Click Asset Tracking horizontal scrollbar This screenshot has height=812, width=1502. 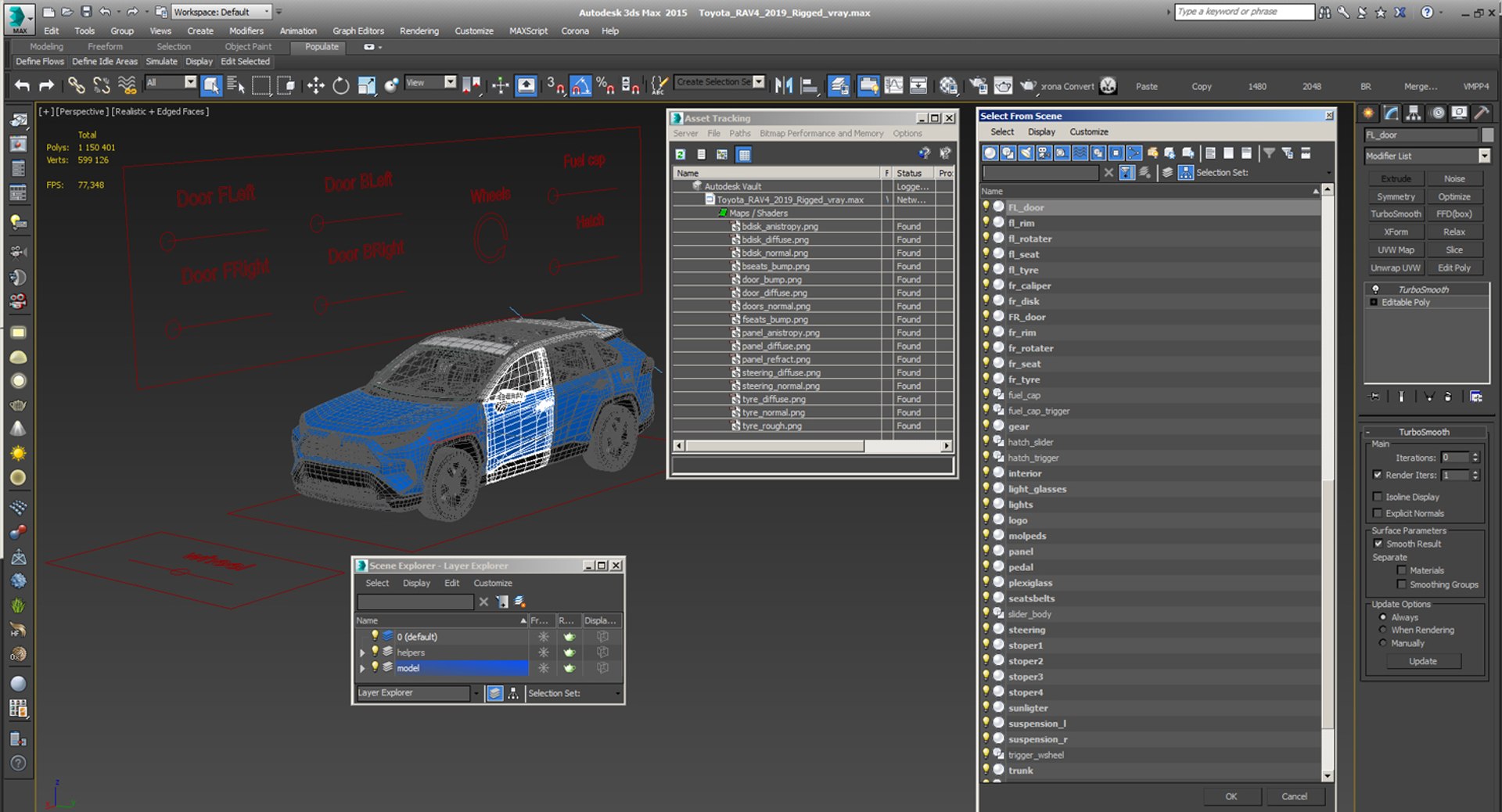click(774, 446)
